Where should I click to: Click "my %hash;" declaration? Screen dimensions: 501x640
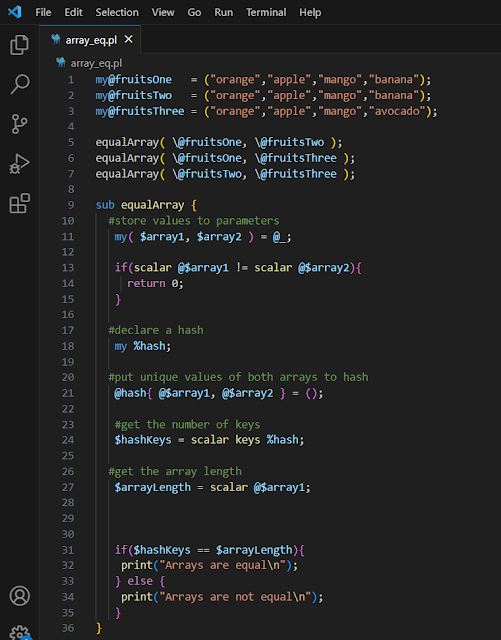click(x=143, y=346)
